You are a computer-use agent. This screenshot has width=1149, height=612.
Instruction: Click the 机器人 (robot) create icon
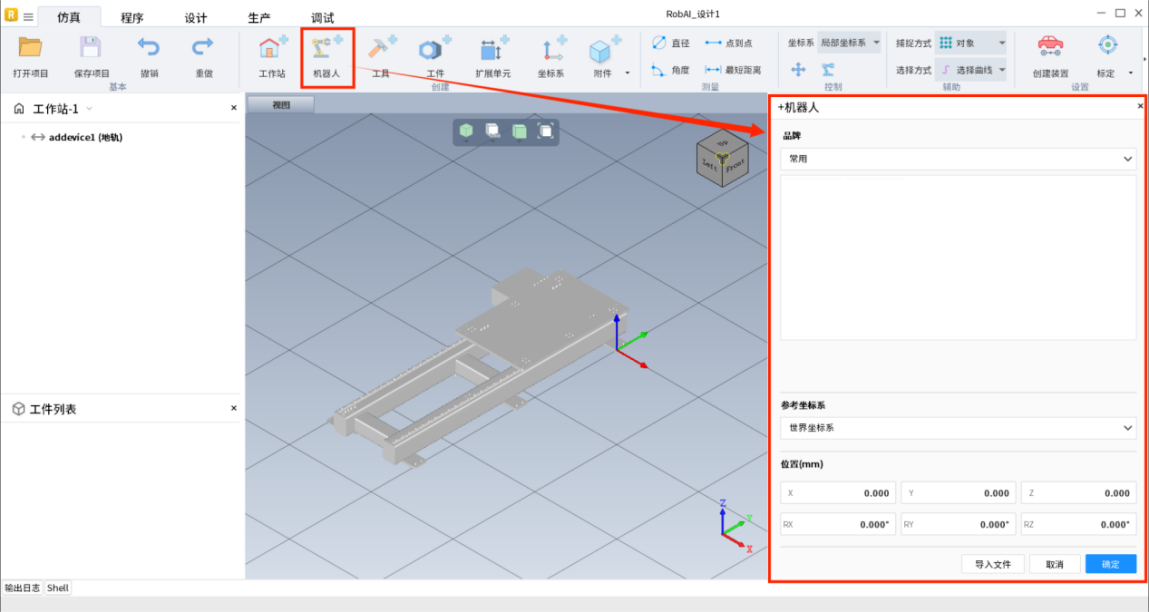(x=326, y=50)
